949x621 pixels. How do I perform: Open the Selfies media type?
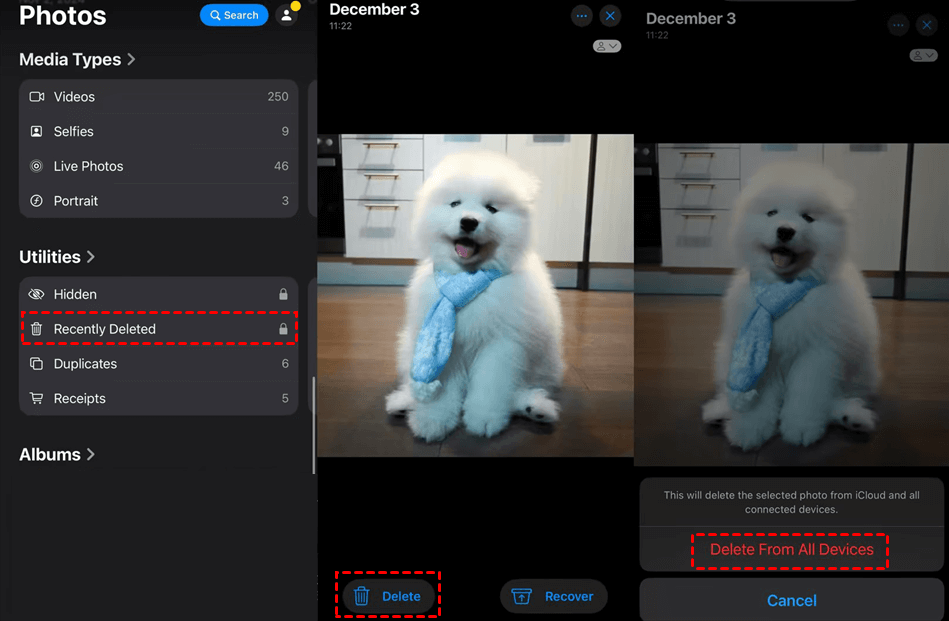(159, 131)
